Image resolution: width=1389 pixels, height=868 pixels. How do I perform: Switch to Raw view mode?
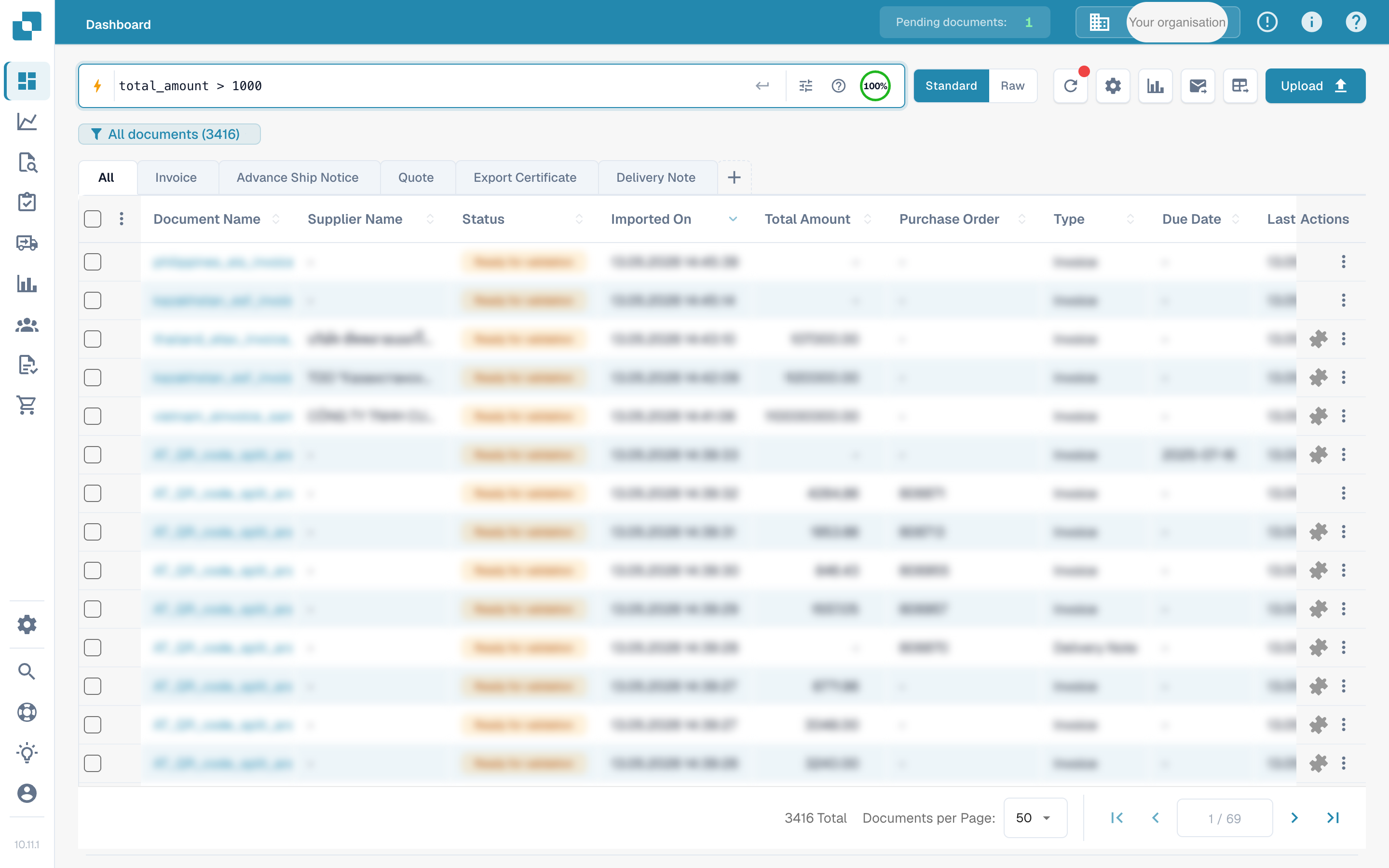click(1012, 85)
